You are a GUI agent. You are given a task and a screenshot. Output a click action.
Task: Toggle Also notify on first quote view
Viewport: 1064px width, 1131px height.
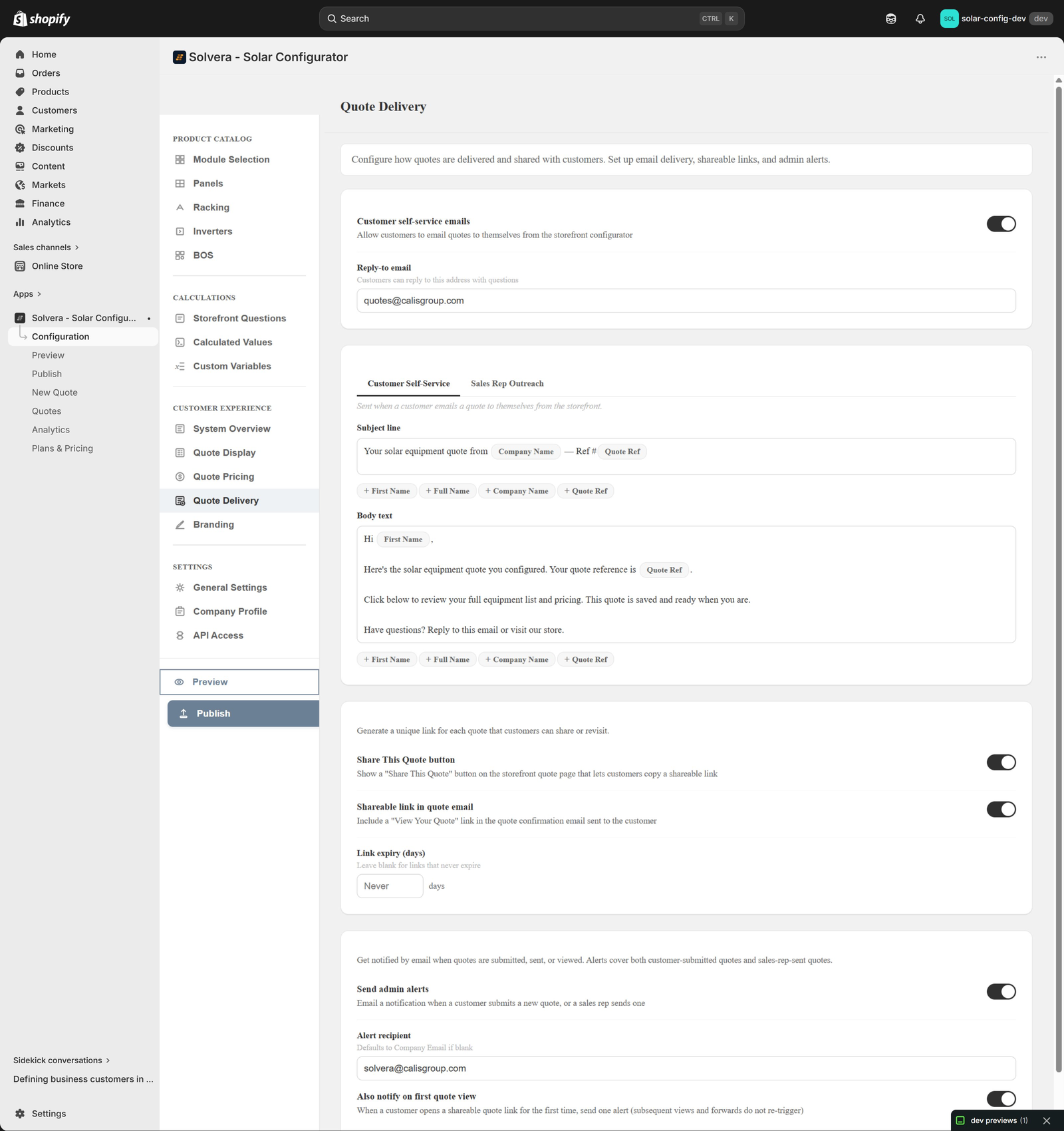1001,1099
